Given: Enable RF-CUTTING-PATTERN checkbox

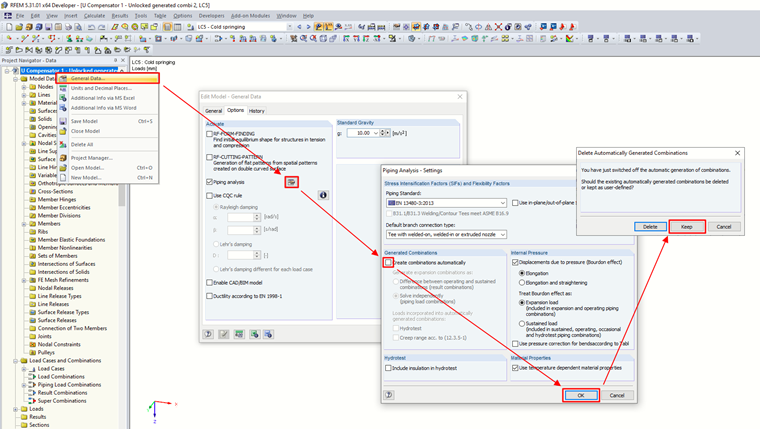Looking at the screenshot, I should [209, 157].
